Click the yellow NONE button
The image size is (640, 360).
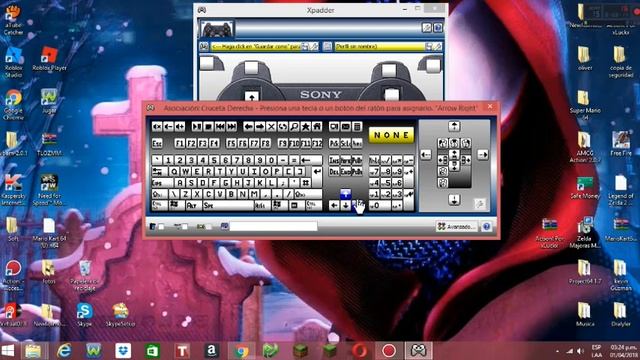(391, 135)
